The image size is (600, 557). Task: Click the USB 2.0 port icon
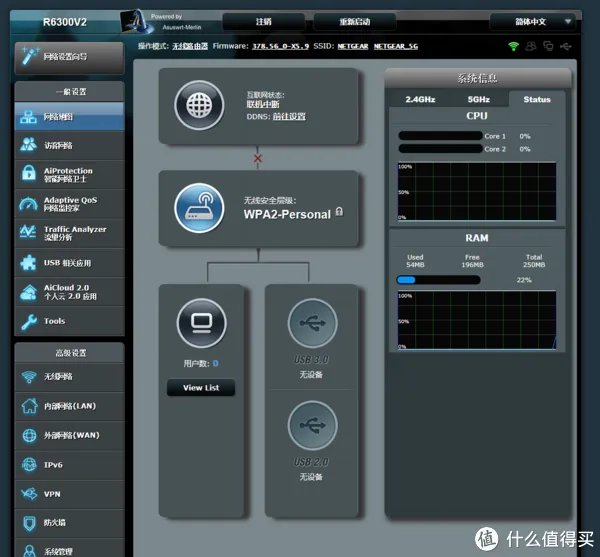tap(312, 425)
